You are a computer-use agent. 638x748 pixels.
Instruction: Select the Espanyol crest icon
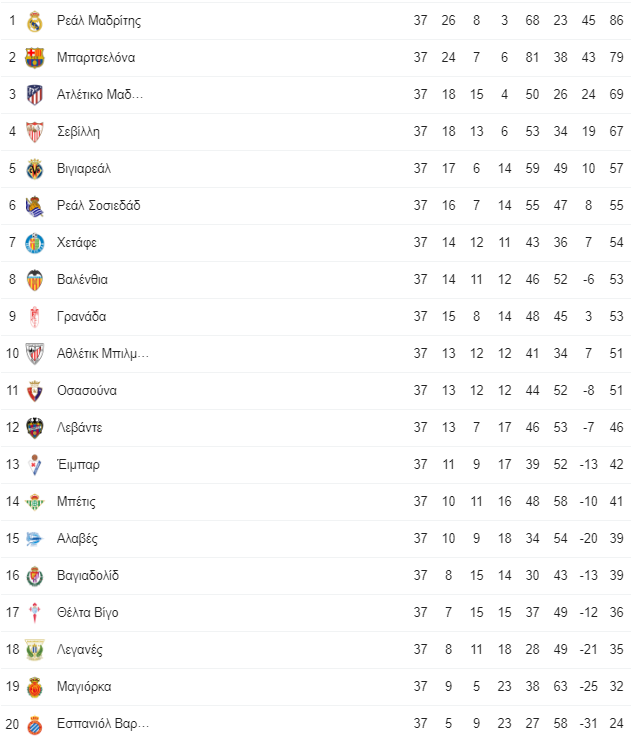[34, 725]
